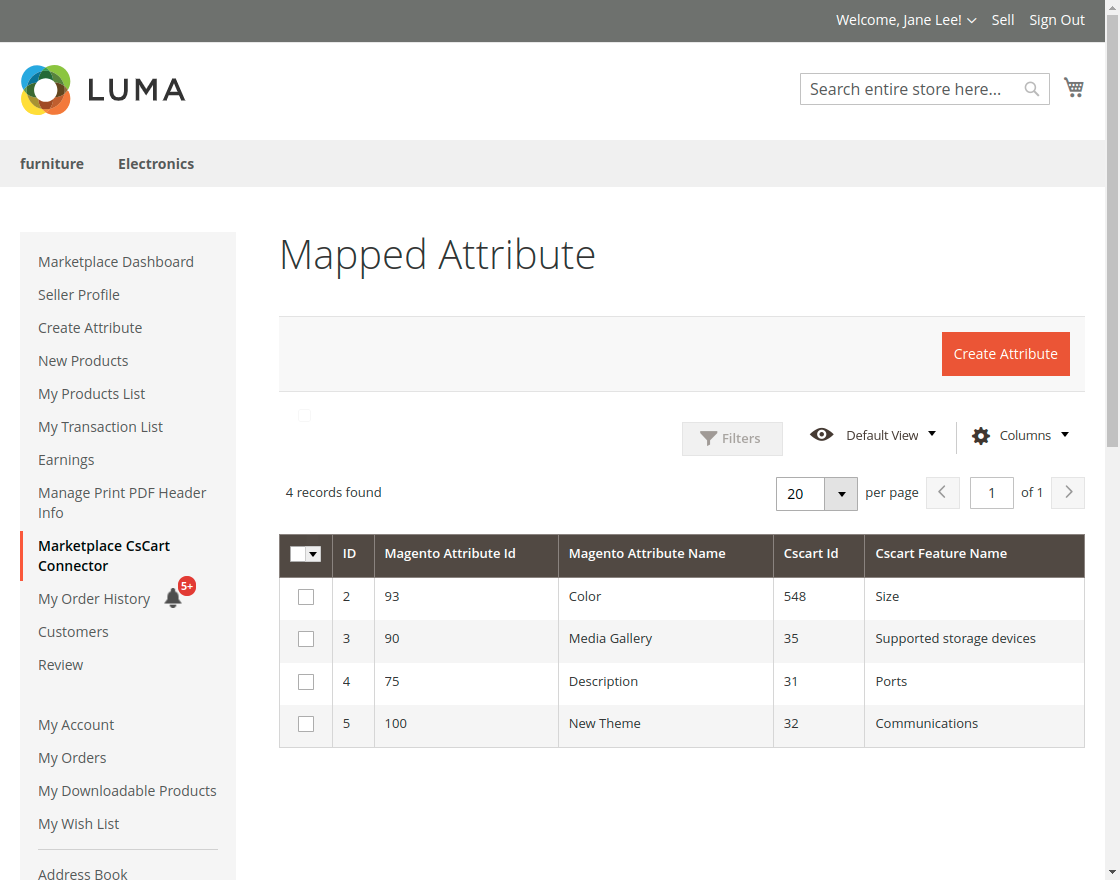Open the order notifications bell
1120x880 pixels.
[x=173, y=598]
